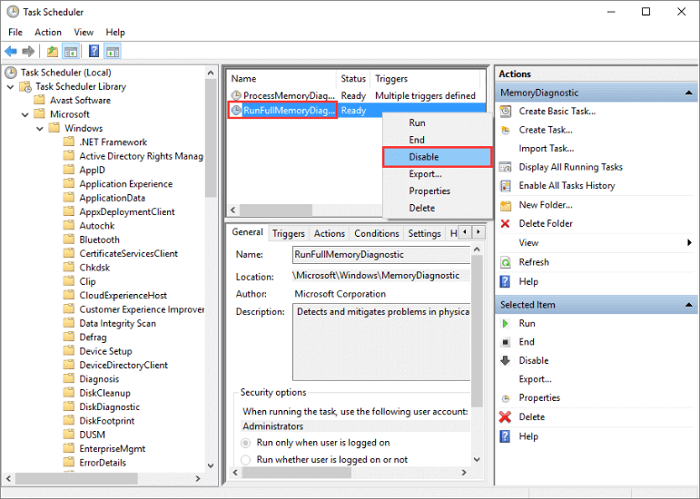Choose Delete from the context menu
The image size is (700, 499).
pyautogui.click(x=438, y=208)
